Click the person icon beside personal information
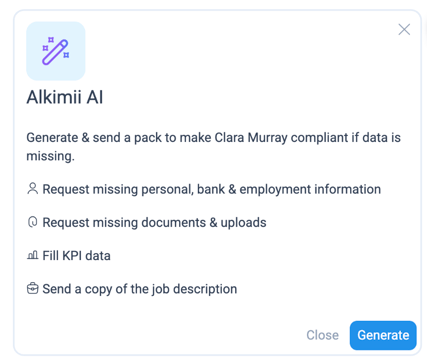Viewport: 427px width, 363px height. (x=32, y=189)
